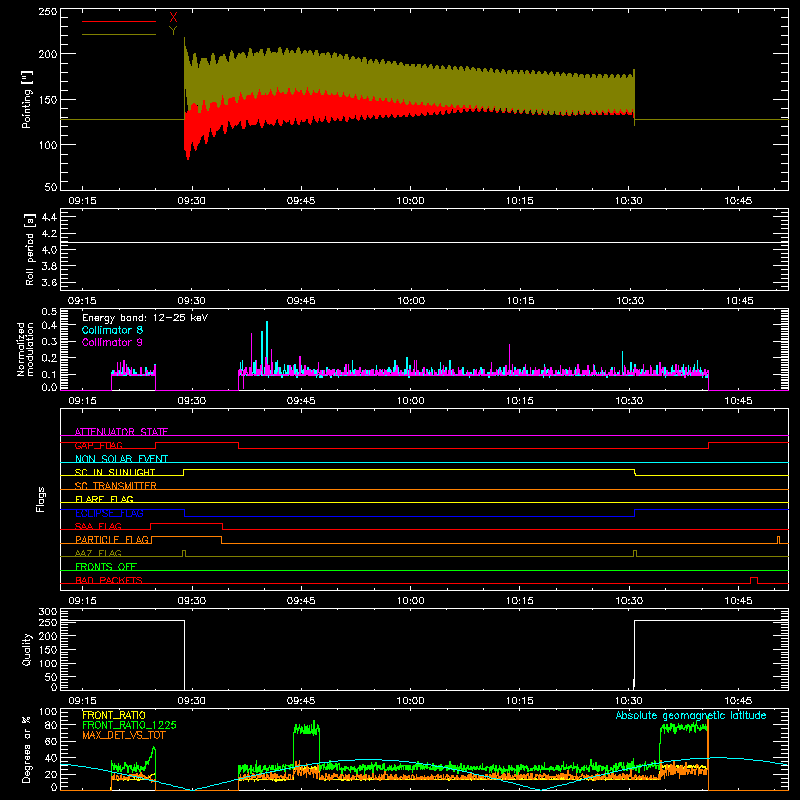The image size is (800, 800).
Task: Click the 300 tick on Quality axis
Action: 48,612
